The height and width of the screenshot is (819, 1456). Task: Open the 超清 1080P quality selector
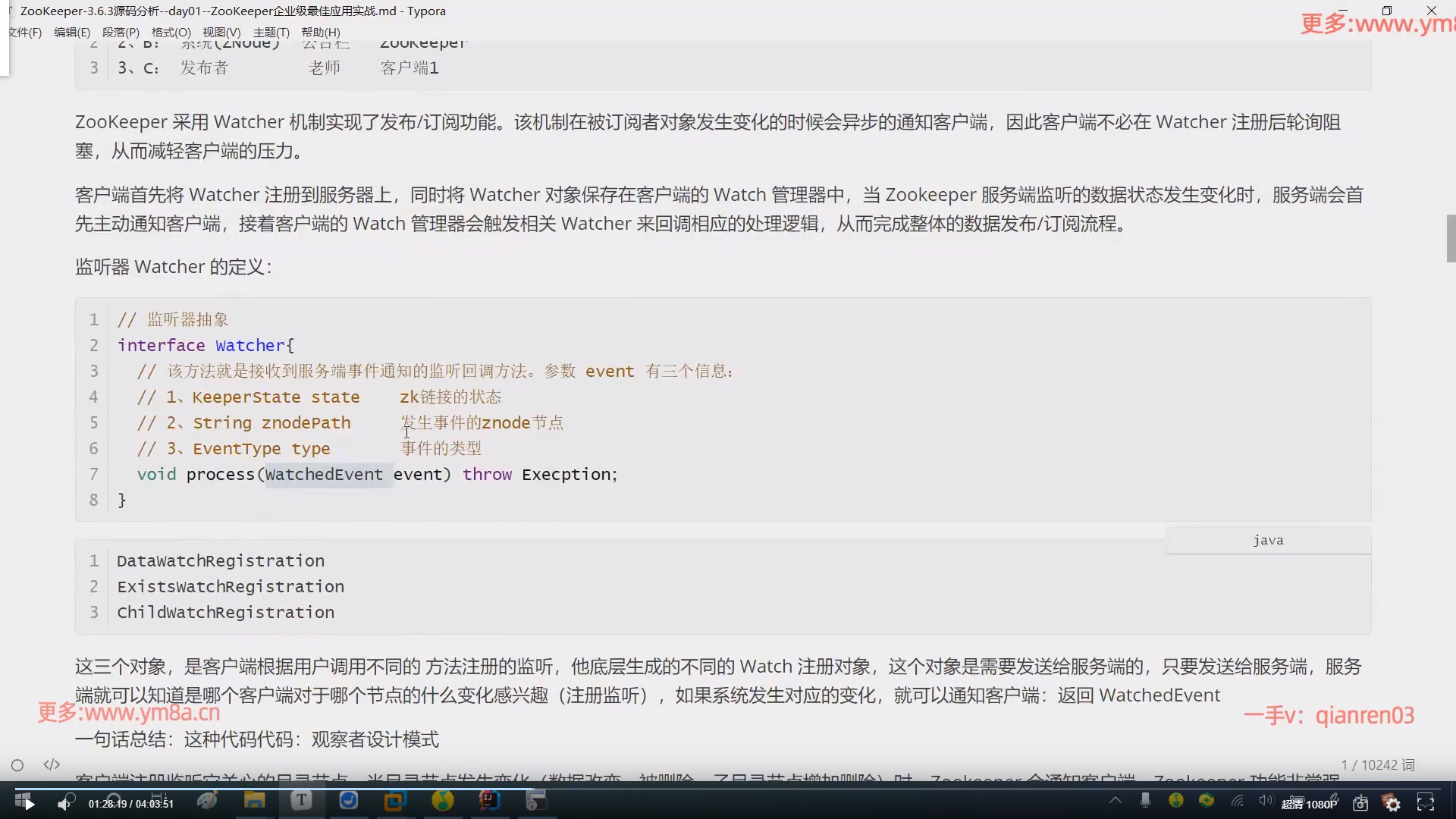click(1309, 804)
